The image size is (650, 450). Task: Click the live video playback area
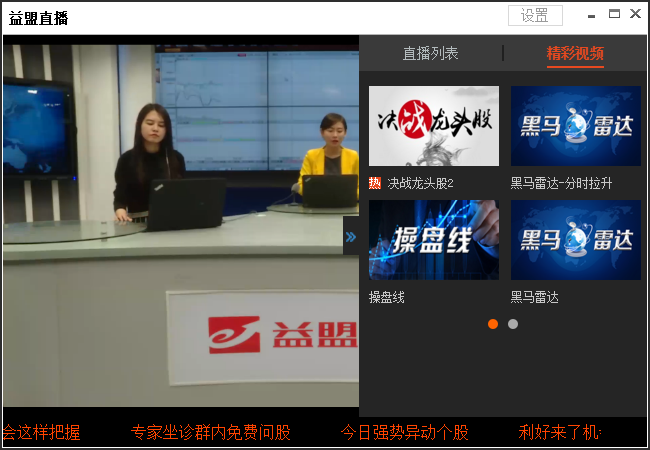tap(181, 226)
